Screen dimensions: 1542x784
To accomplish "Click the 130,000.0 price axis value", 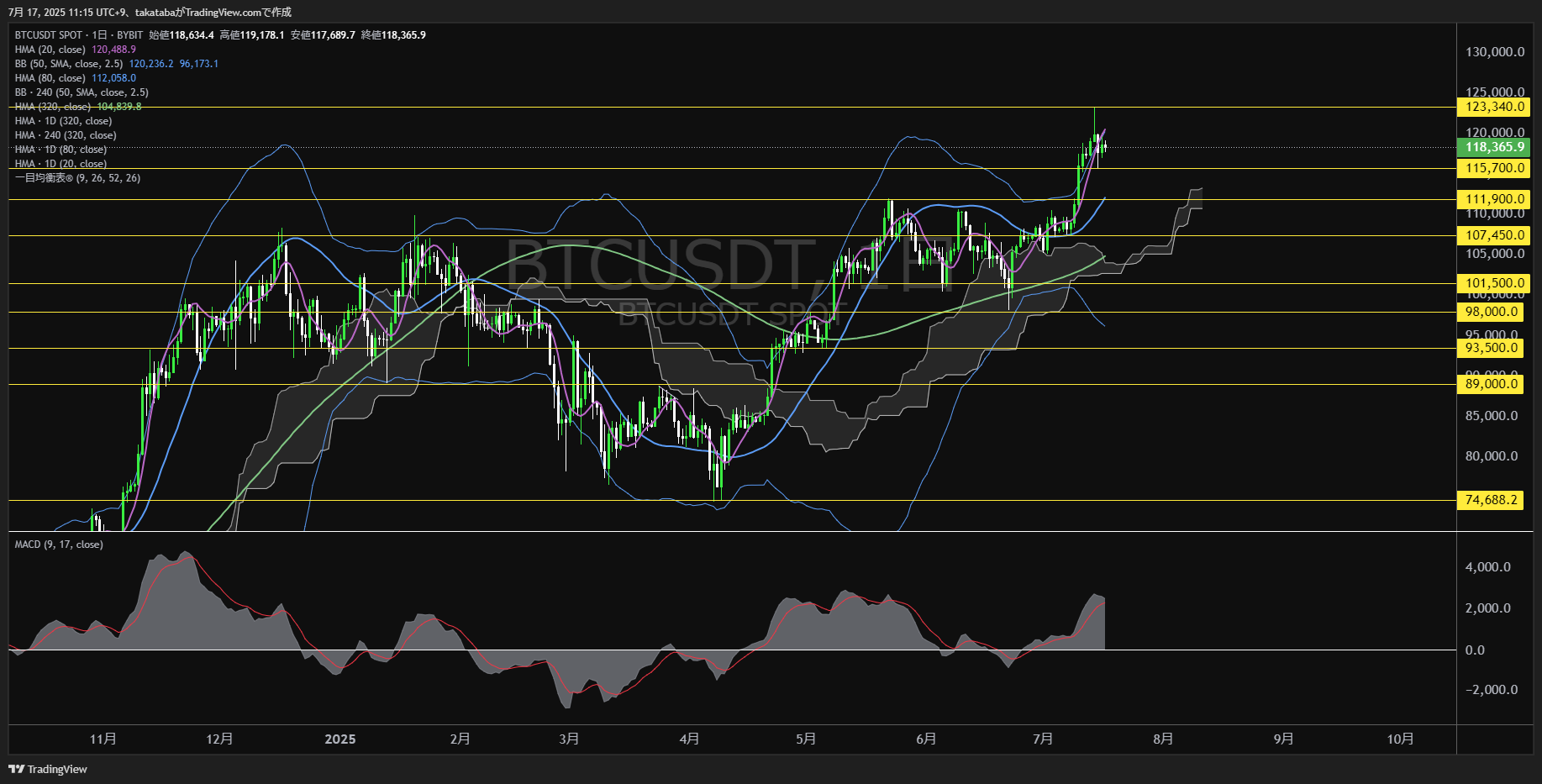I will pyautogui.click(x=1495, y=52).
